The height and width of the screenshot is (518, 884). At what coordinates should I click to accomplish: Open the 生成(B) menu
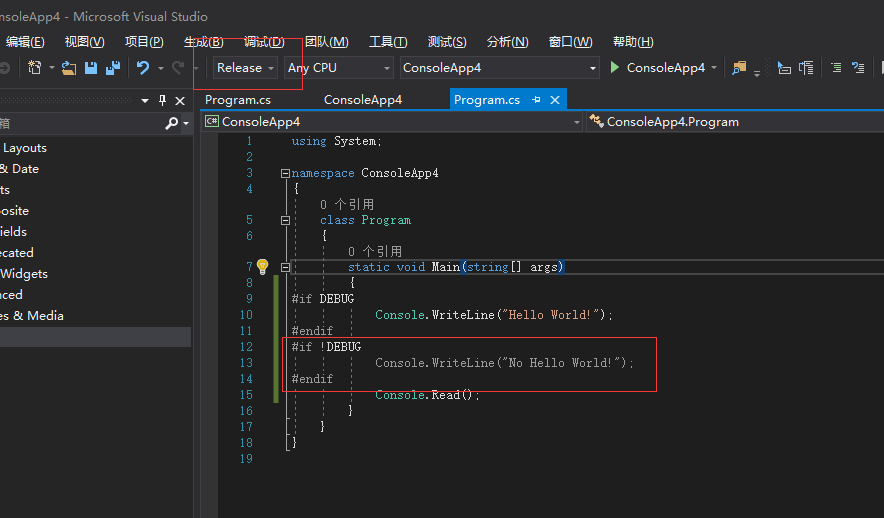(x=204, y=42)
